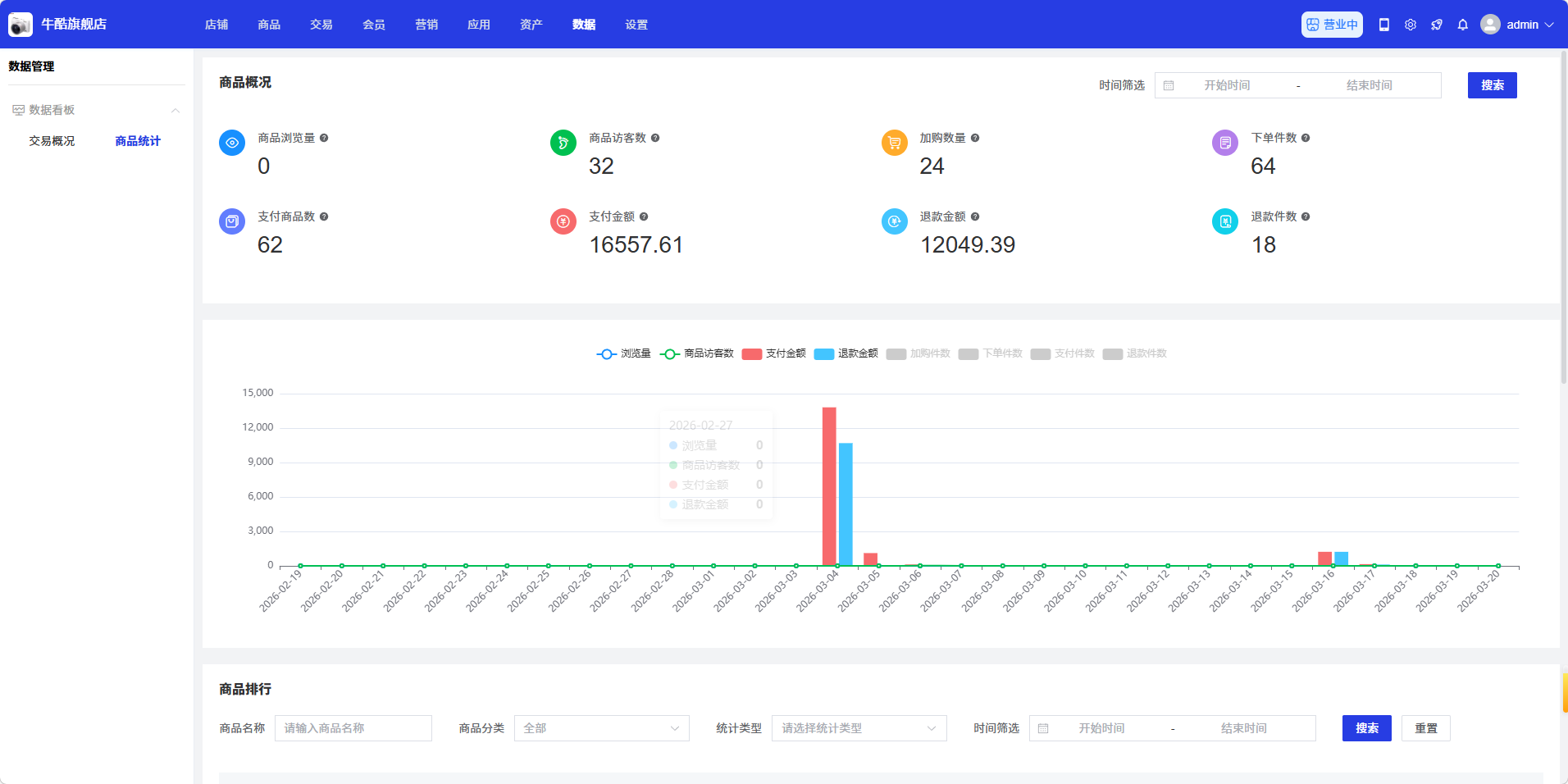1568x784 pixels.
Task: Click the 商品名称 input field
Action: [353, 728]
